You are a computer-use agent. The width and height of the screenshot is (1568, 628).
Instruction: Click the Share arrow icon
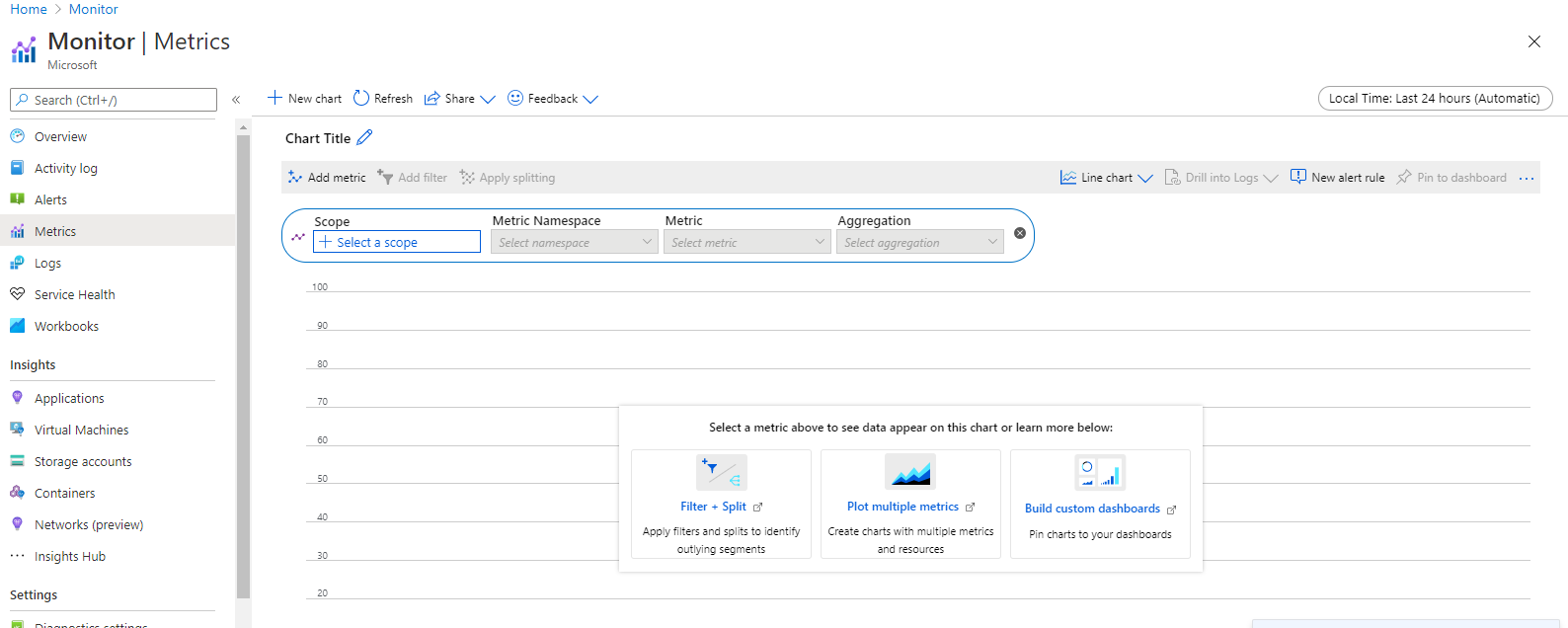click(x=431, y=98)
